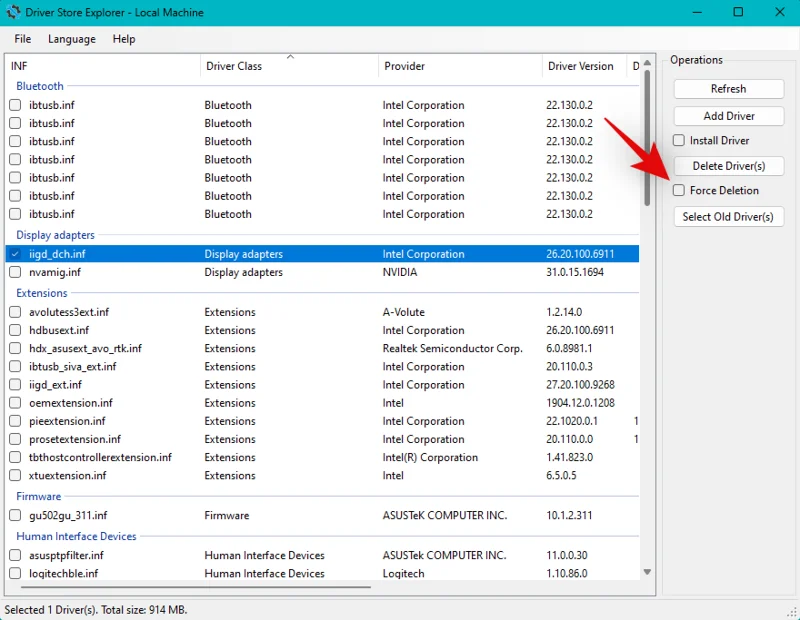Click the Driver Store Explorer title bar icon
Image resolution: width=800 pixels, height=620 pixels.
tap(15, 12)
